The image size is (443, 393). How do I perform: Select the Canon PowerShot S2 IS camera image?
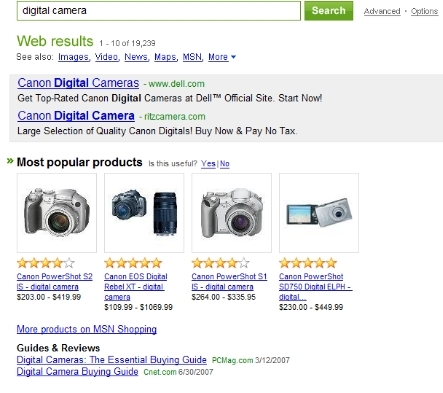point(57,213)
